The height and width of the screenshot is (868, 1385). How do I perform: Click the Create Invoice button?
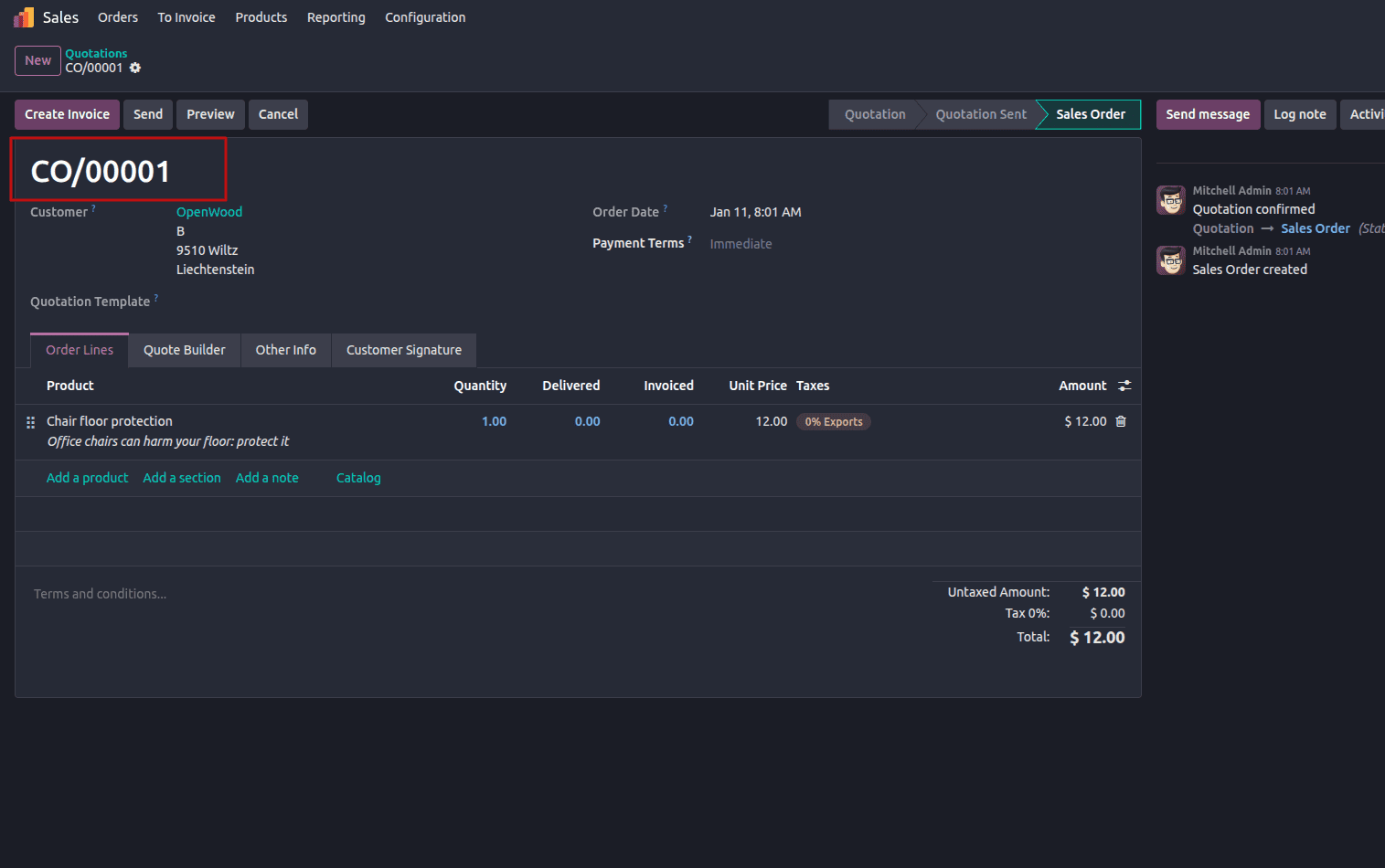coord(67,114)
